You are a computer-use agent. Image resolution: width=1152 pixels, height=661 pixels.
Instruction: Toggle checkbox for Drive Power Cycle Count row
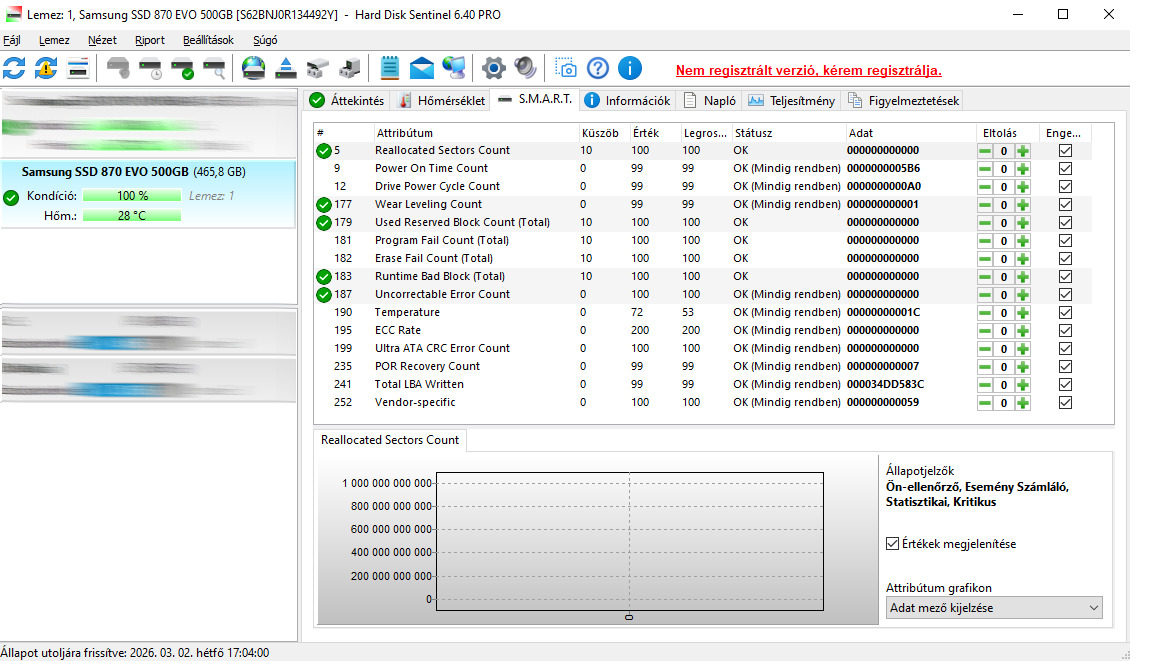pyautogui.click(x=1065, y=187)
